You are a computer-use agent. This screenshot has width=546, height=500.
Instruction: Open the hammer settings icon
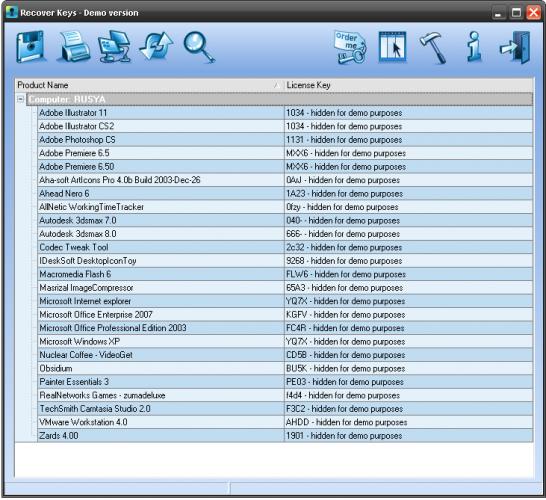pyautogui.click(x=433, y=48)
